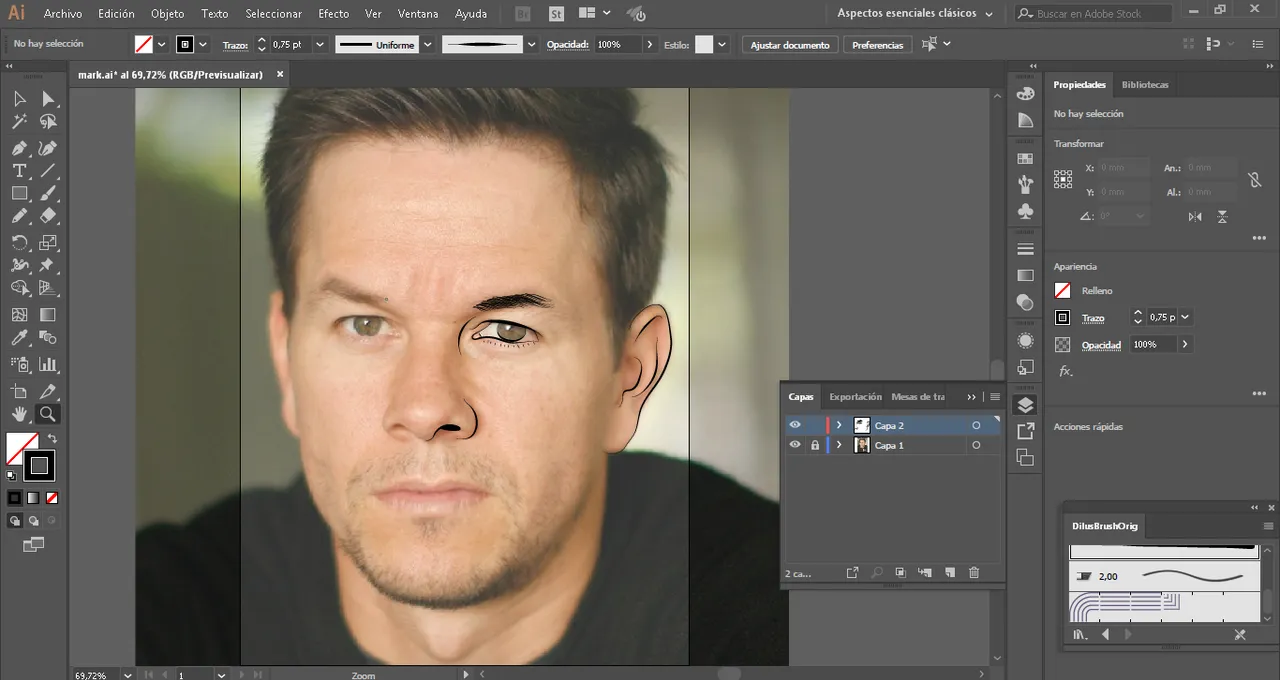Choose the Line Segment tool

pos(48,171)
